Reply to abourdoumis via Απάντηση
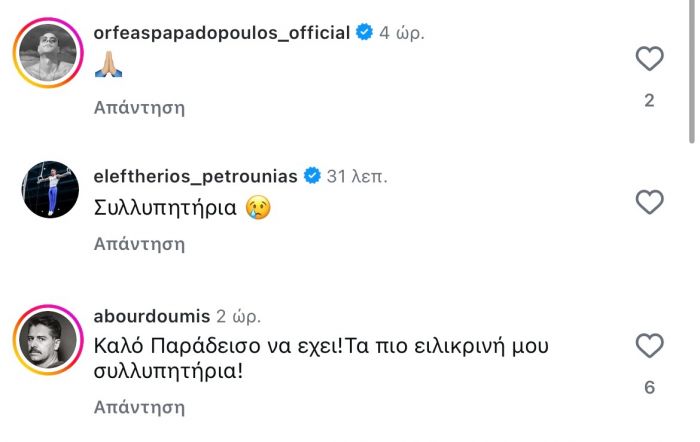This screenshot has width=700, height=442. coord(139,407)
